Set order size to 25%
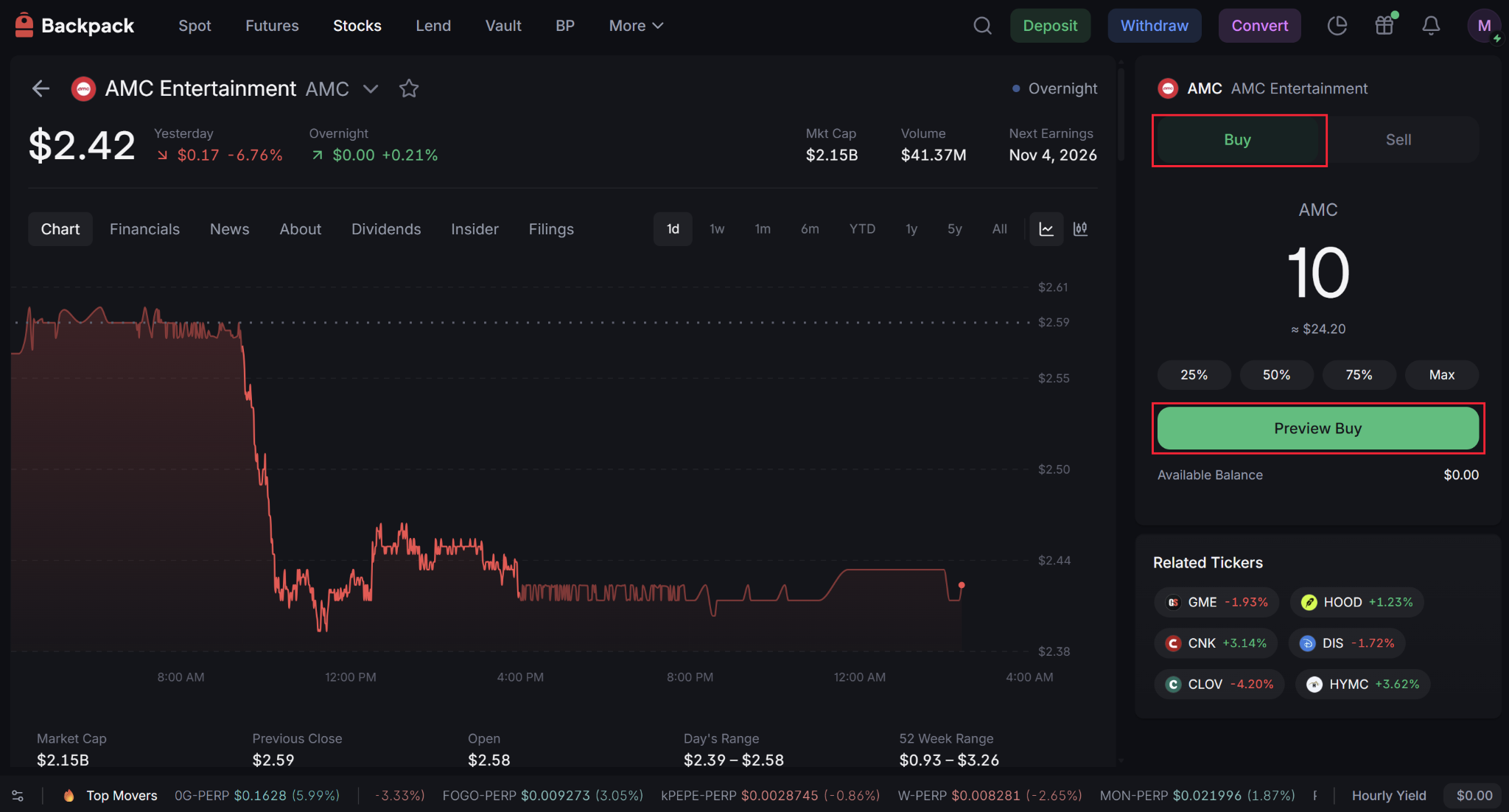 (x=1194, y=375)
